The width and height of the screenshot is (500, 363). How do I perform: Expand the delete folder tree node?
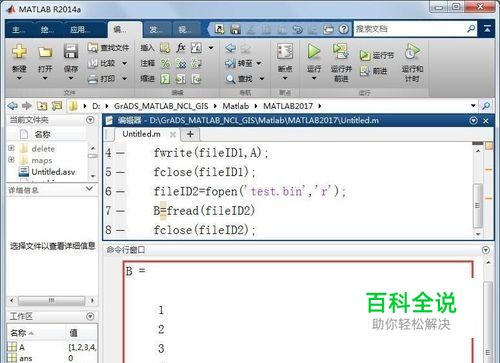point(11,148)
